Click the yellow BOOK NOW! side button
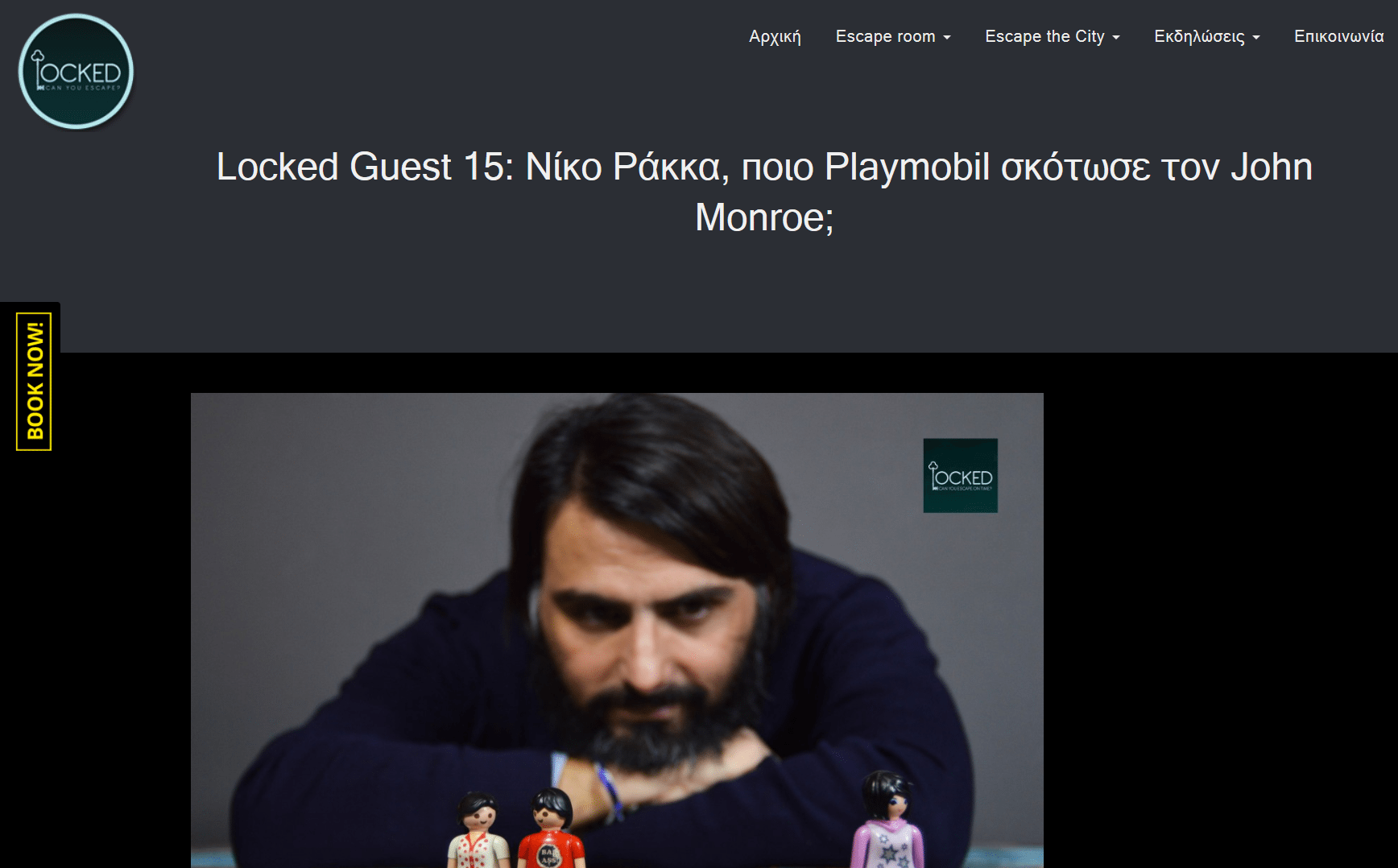Image resolution: width=1398 pixels, height=868 pixels. (33, 382)
